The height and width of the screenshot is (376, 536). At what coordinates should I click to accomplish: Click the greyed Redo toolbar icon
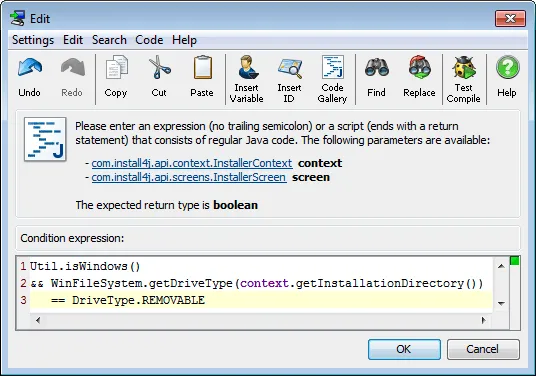[x=72, y=67]
